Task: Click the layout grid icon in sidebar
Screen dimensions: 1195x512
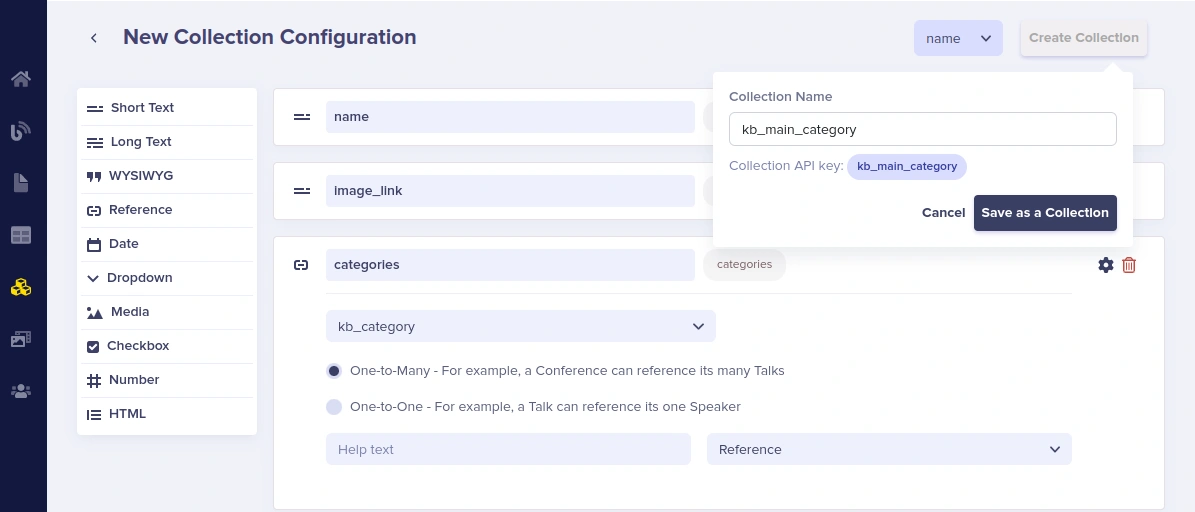Action: (x=21, y=236)
